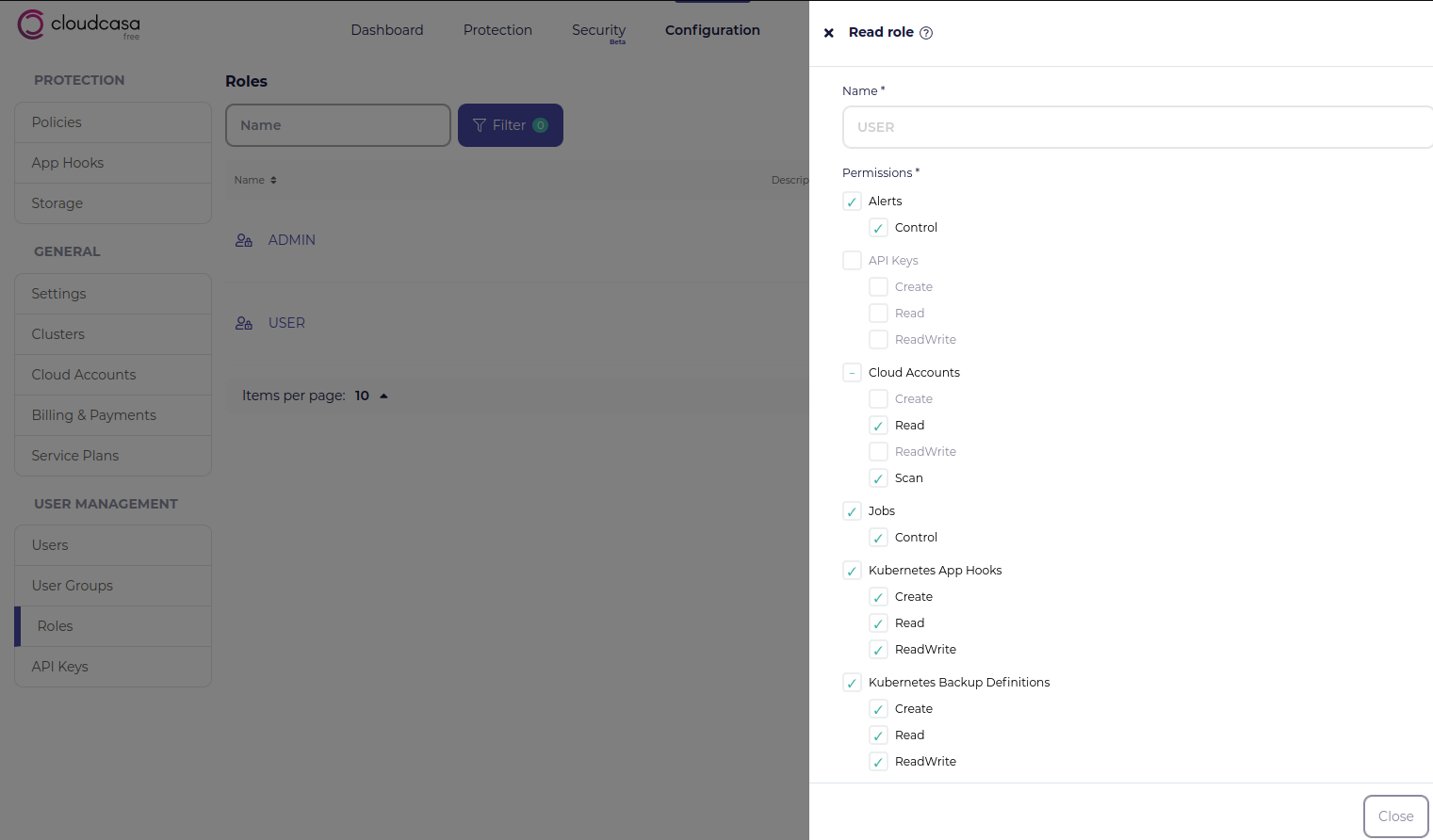1433x840 pixels.
Task: Toggle the Alerts permission checkbox
Action: pos(852,202)
